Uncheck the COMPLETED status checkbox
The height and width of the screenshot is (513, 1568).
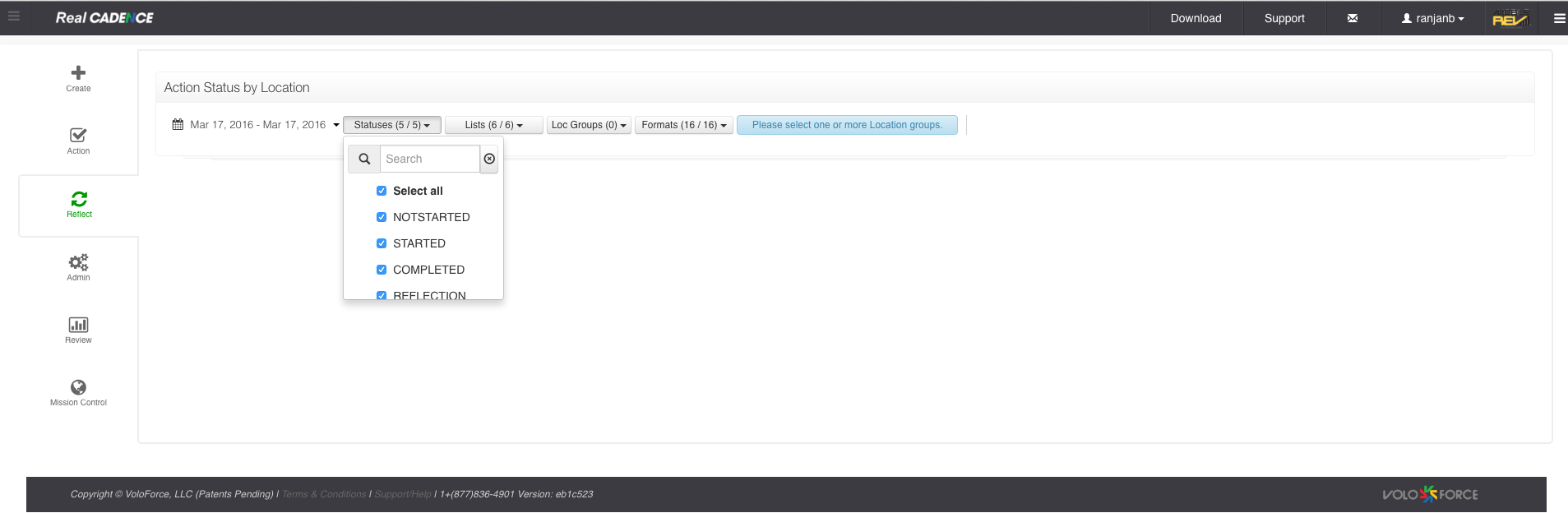[382, 270]
